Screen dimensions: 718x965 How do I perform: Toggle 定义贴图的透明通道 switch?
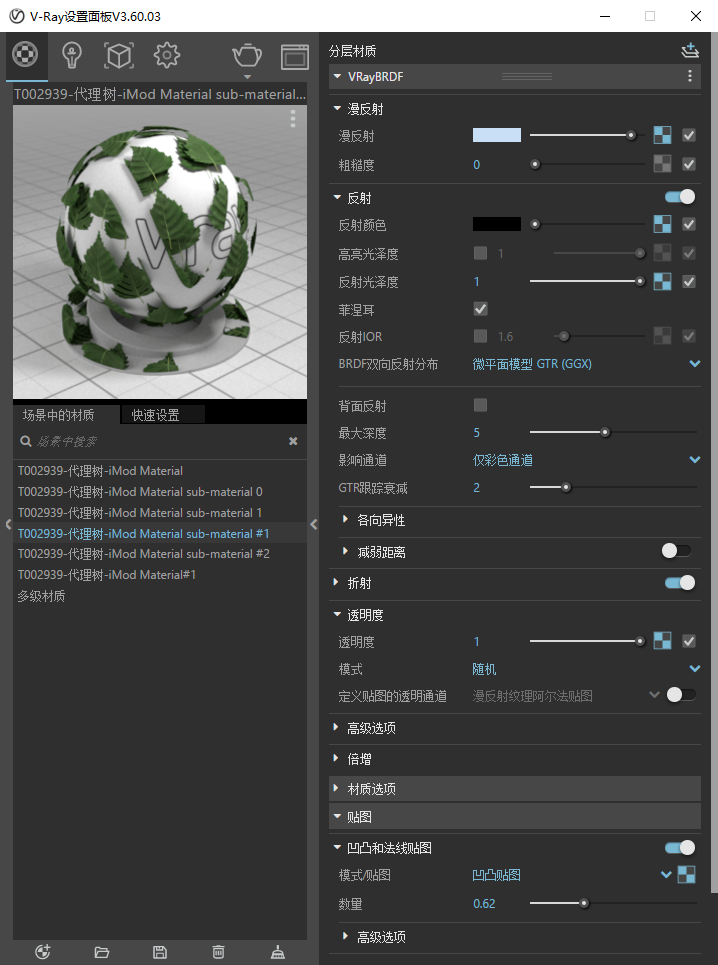pos(681,695)
